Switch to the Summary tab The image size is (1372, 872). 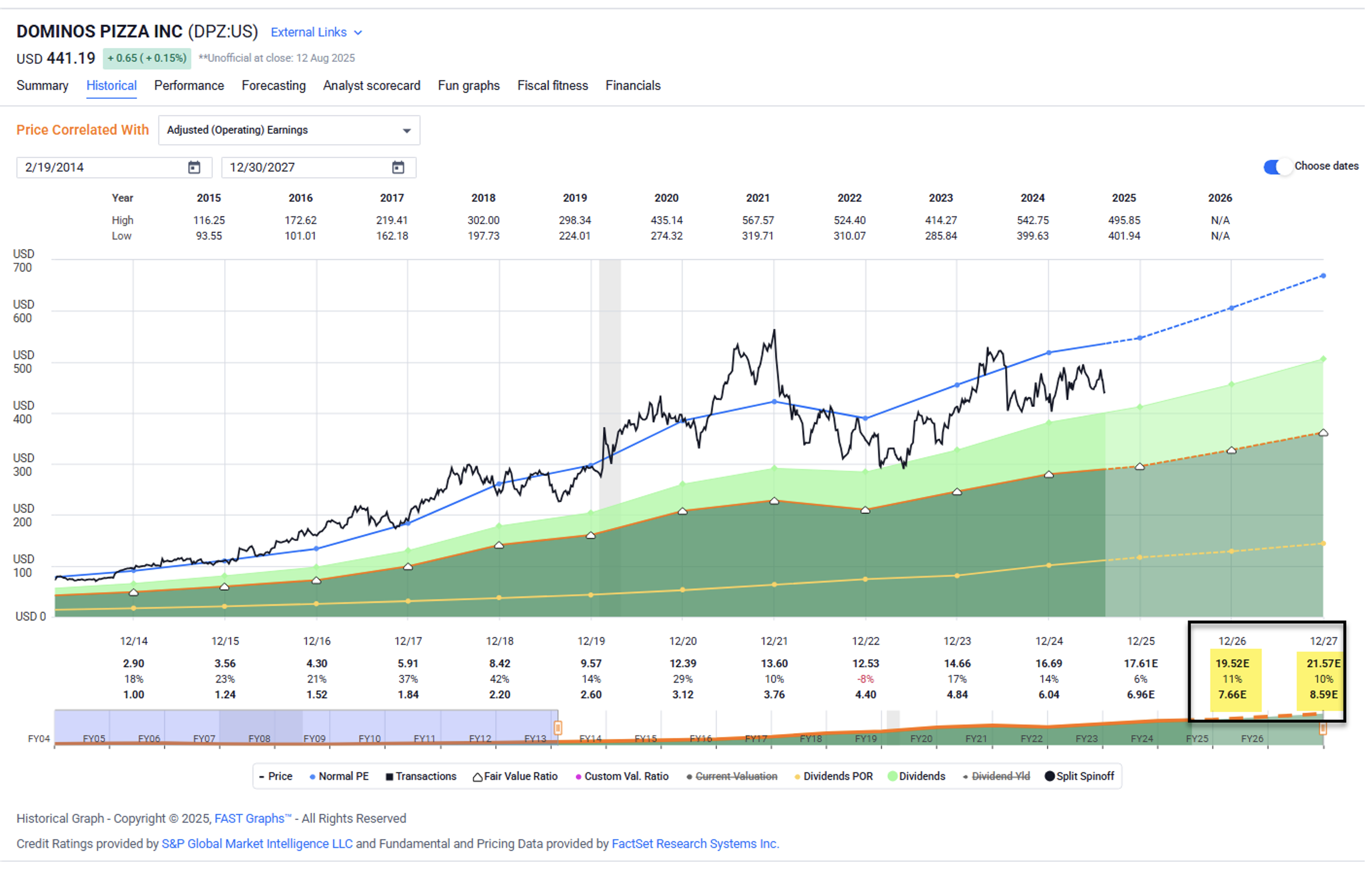click(42, 85)
